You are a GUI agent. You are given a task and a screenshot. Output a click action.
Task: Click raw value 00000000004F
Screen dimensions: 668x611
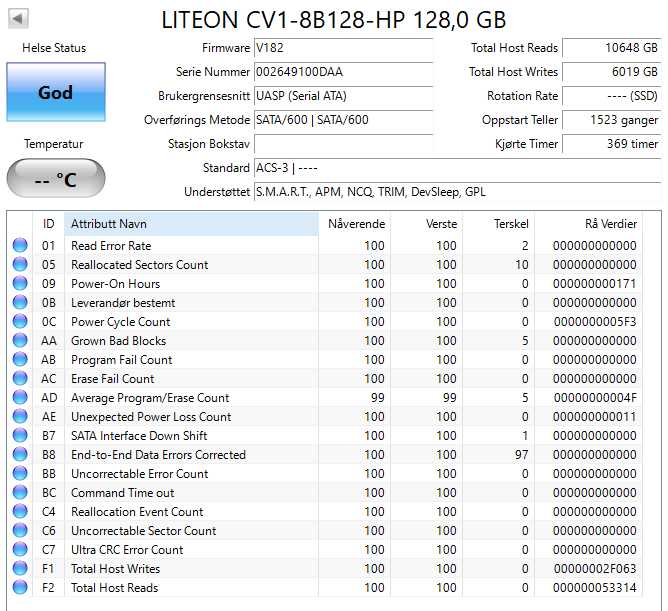(x=595, y=398)
